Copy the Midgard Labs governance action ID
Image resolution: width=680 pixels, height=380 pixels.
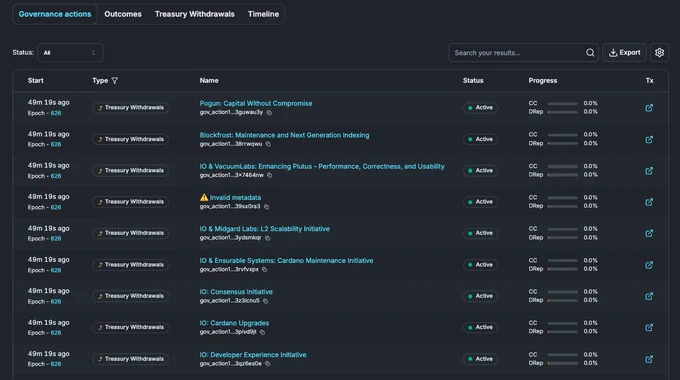[267, 238]
